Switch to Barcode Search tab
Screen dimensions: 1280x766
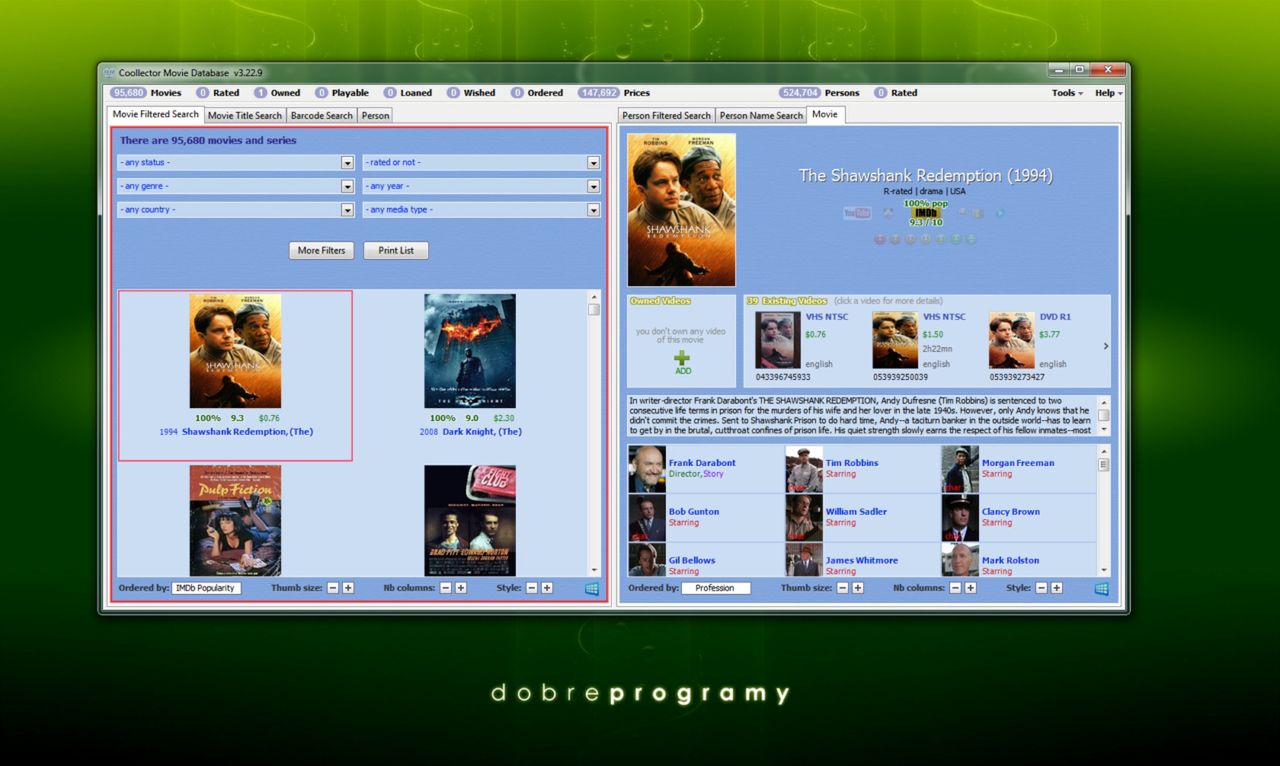(x=322, y=115)
